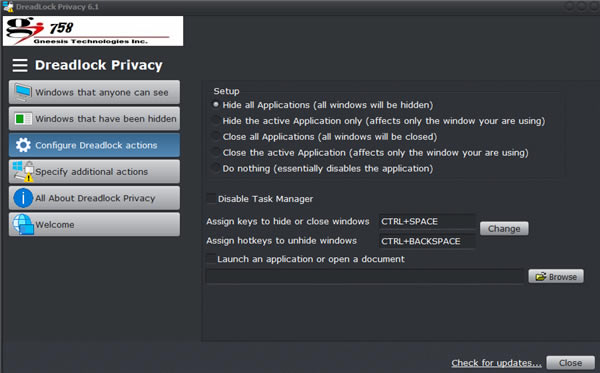Click the CTRL+SPACE hotkey field

click(427, 222)
